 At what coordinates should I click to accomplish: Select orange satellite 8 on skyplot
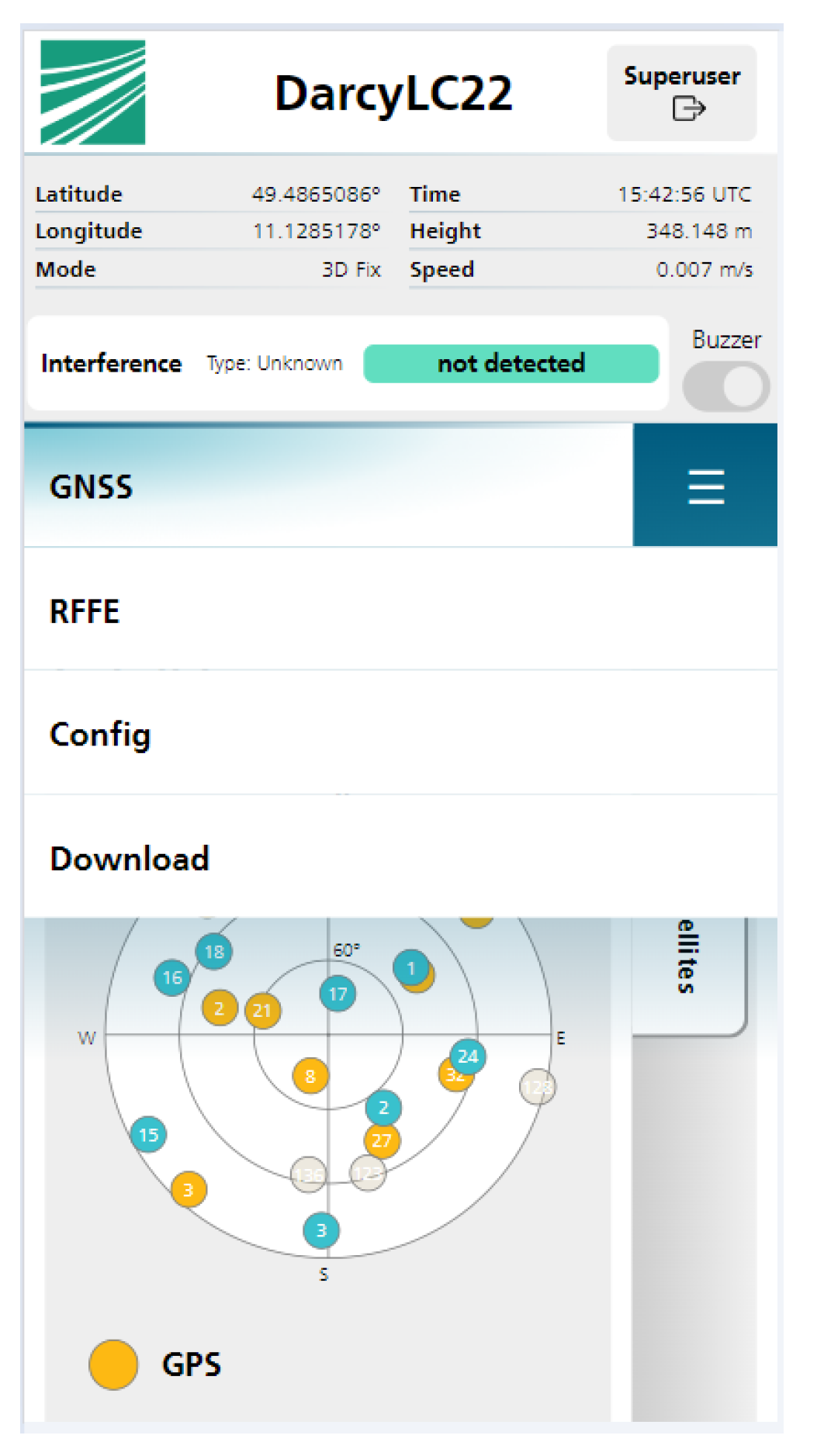310,1076
